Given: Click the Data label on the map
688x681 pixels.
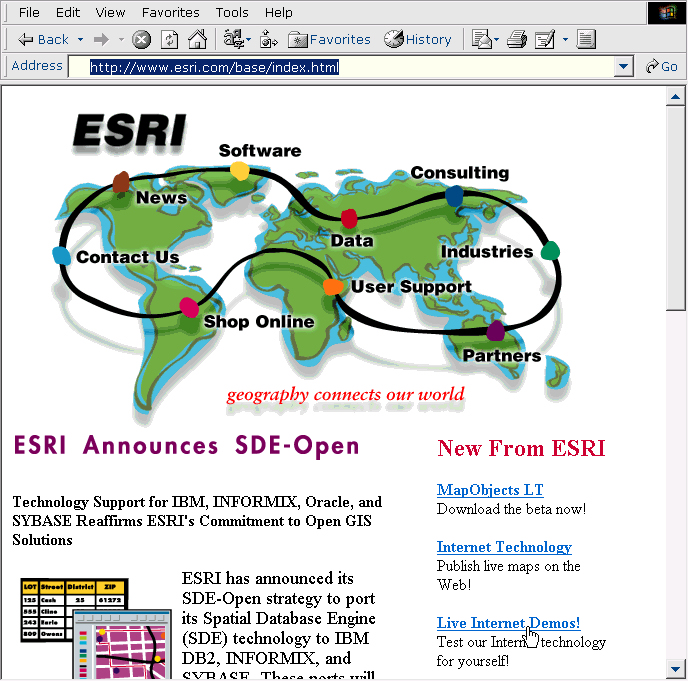Looking at the screenshot, I should pos(352,240).
